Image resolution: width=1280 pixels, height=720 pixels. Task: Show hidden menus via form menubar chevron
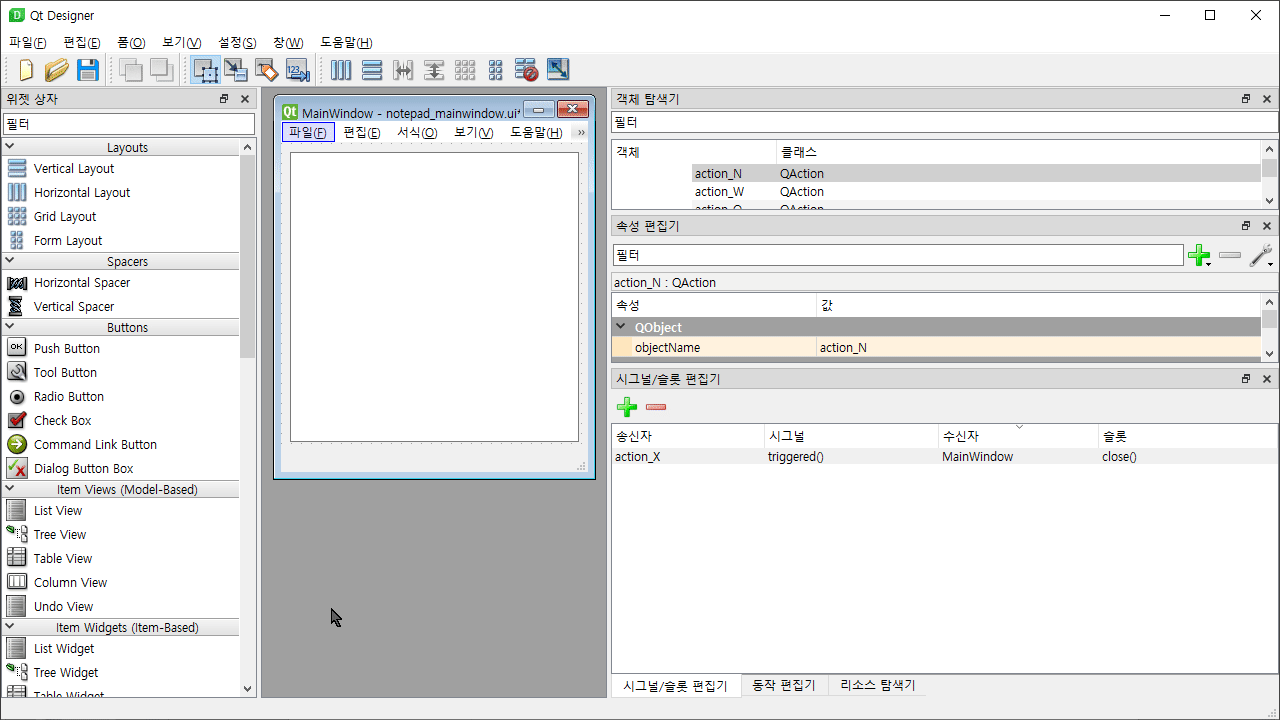582,132
